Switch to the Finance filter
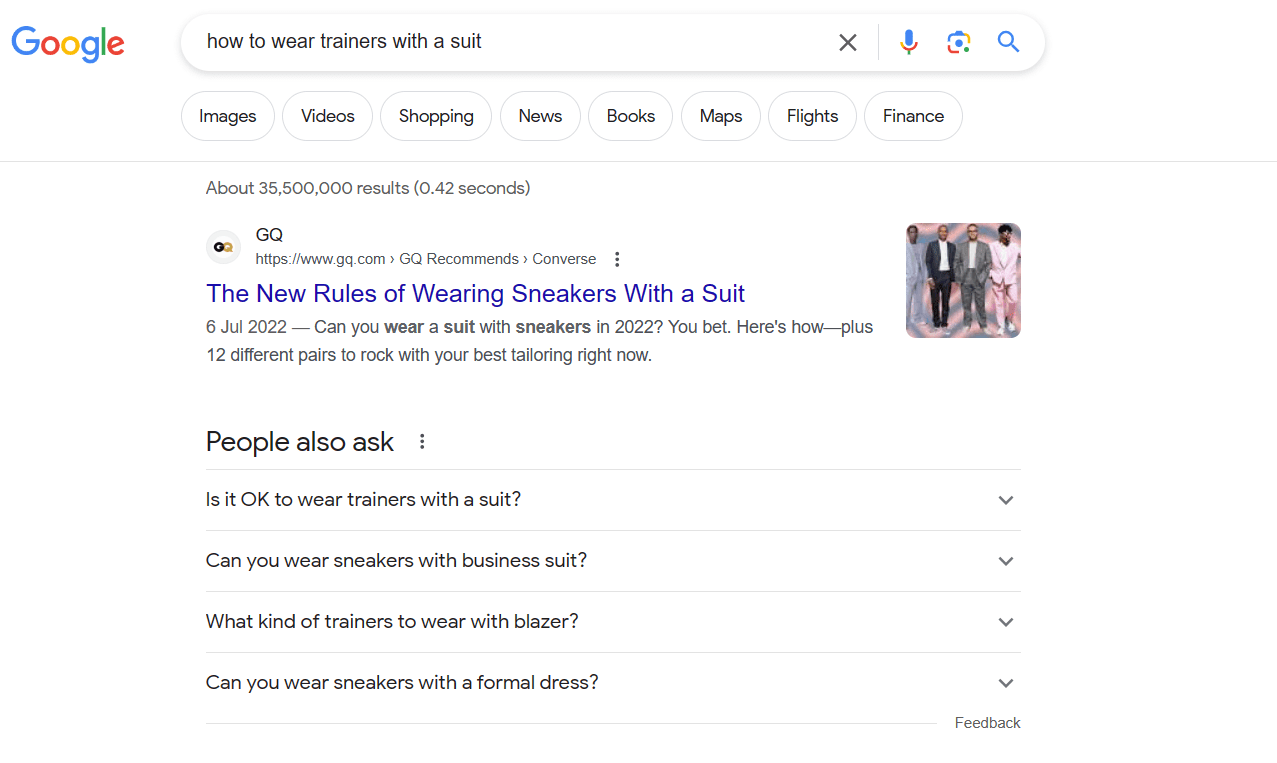 point(913,116)
